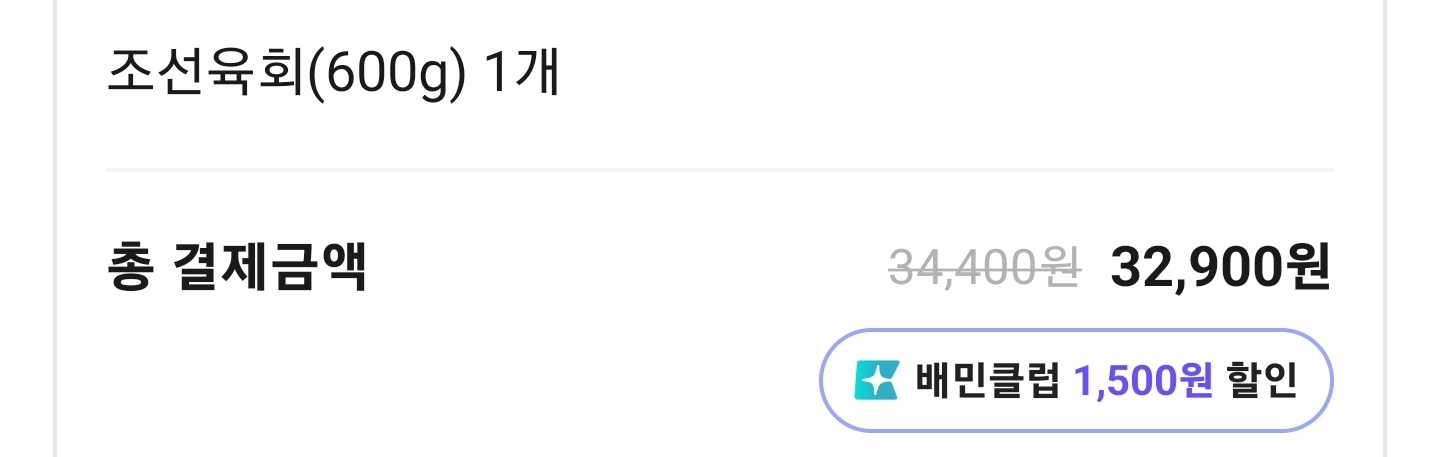Tap the rounded purple border of the discount badge
This screenshot has width=1440, height=457.
click(1077, 330)
